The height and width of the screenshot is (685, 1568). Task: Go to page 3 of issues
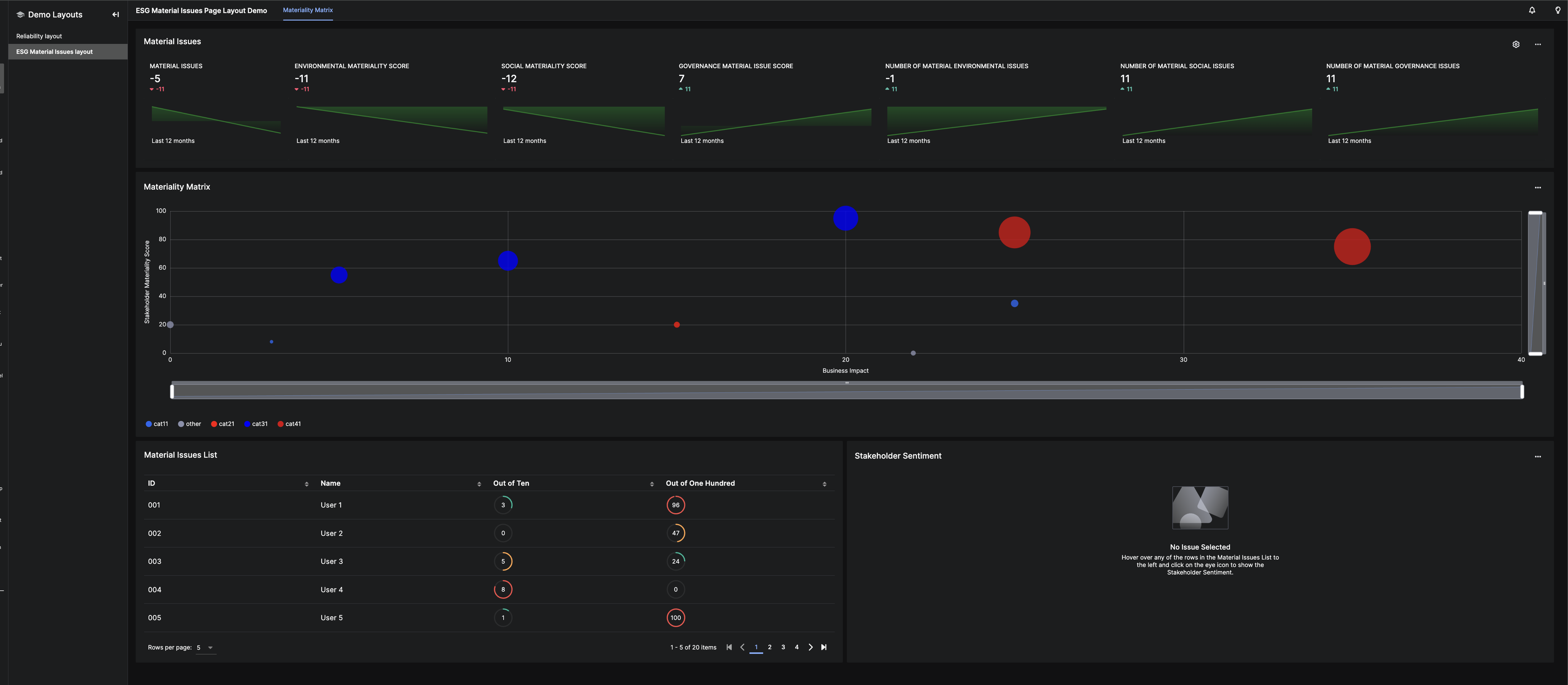pos(783,647)
